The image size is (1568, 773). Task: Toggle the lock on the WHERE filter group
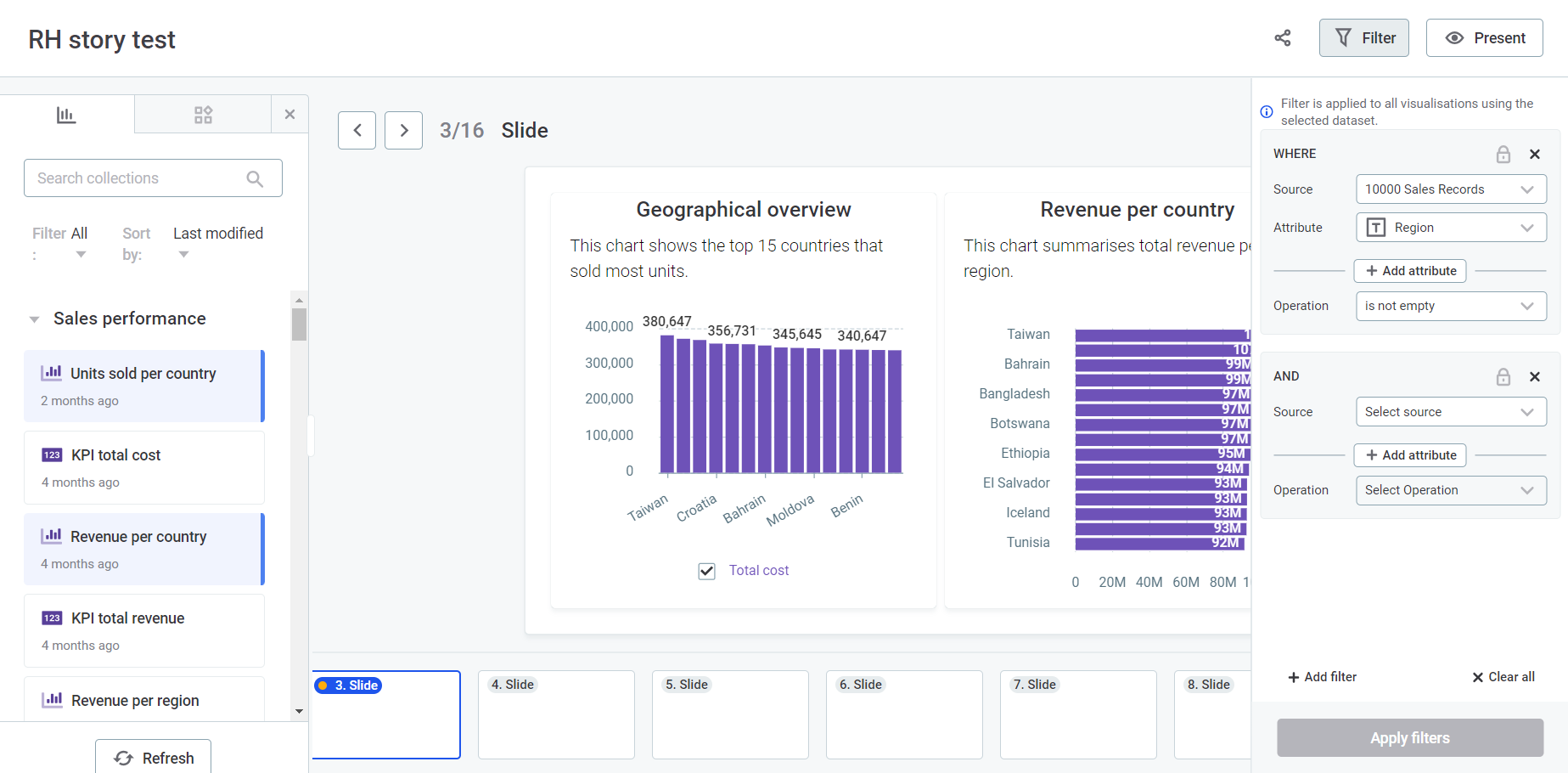tap(1503, 154)
